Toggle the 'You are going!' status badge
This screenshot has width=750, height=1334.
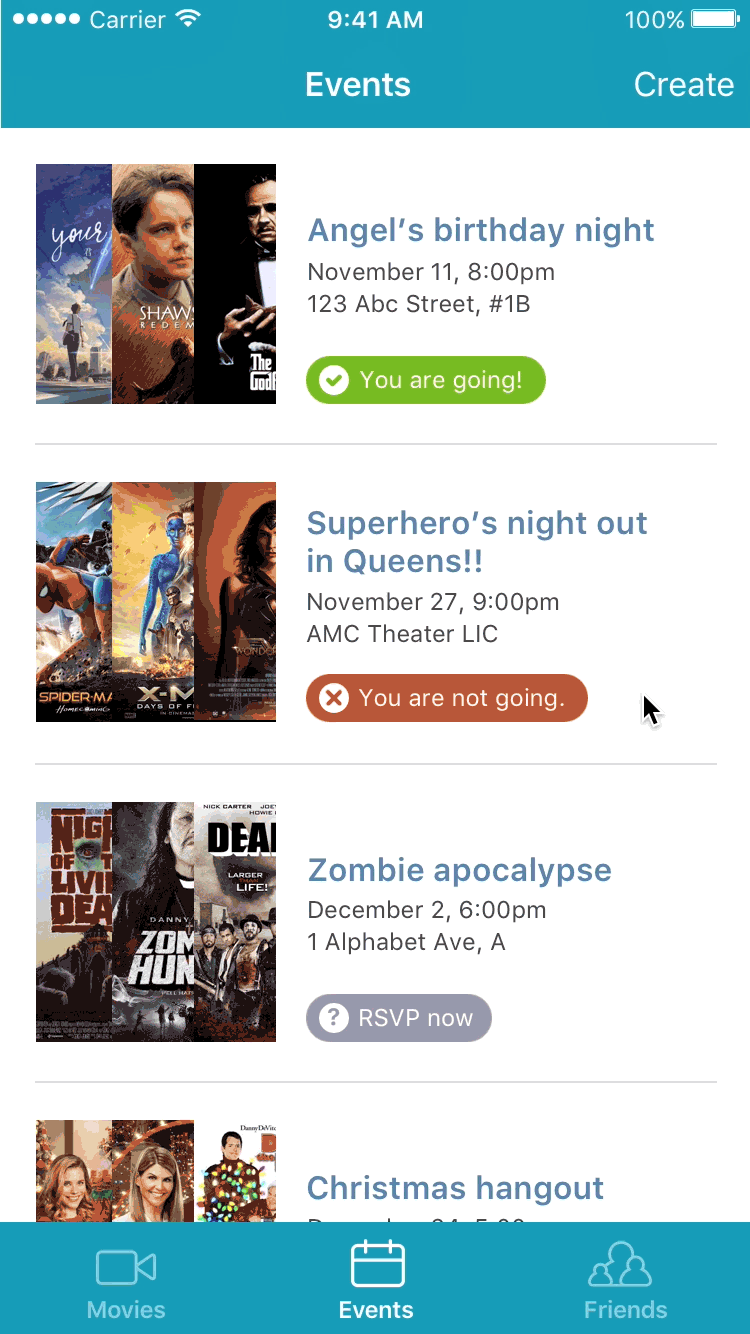(x=426, y=380)
